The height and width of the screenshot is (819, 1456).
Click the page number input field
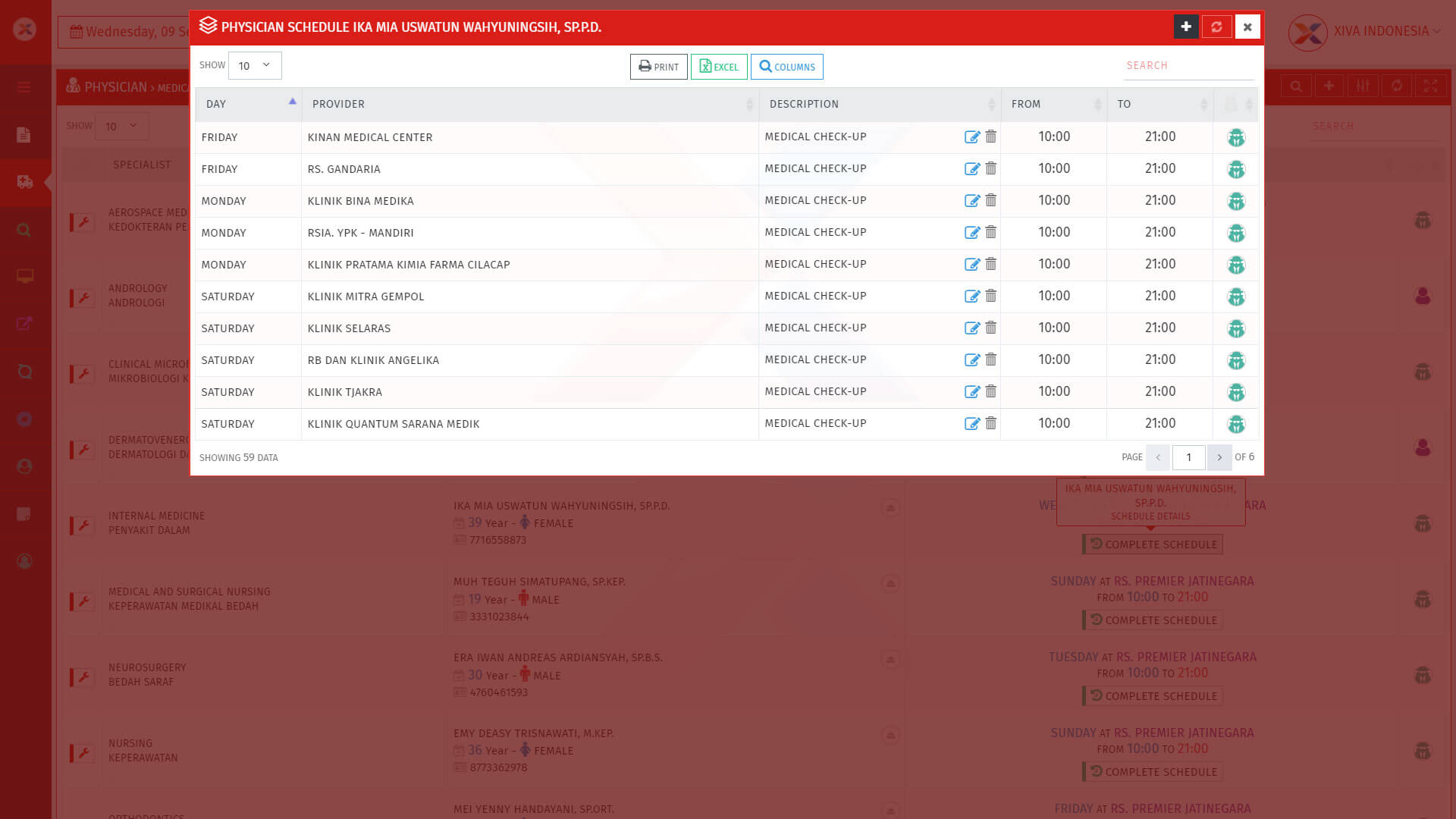point(1188,457)
